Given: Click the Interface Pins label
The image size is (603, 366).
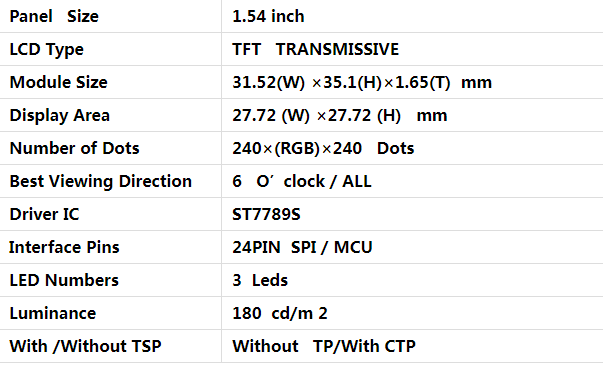Looking at the screenshot, I should [x=64, y=247].
